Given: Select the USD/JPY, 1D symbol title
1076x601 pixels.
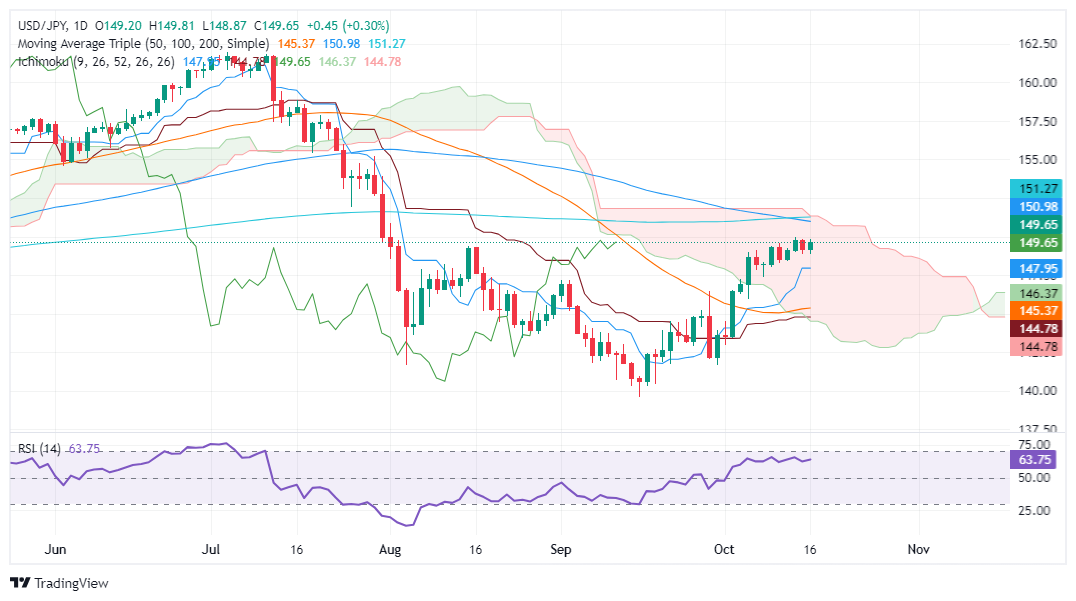Looking at the screenshot, I should click(x=53, y=26).
